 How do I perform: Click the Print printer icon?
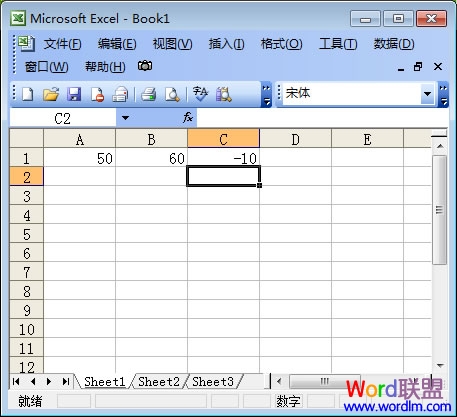tap(148, 94)
